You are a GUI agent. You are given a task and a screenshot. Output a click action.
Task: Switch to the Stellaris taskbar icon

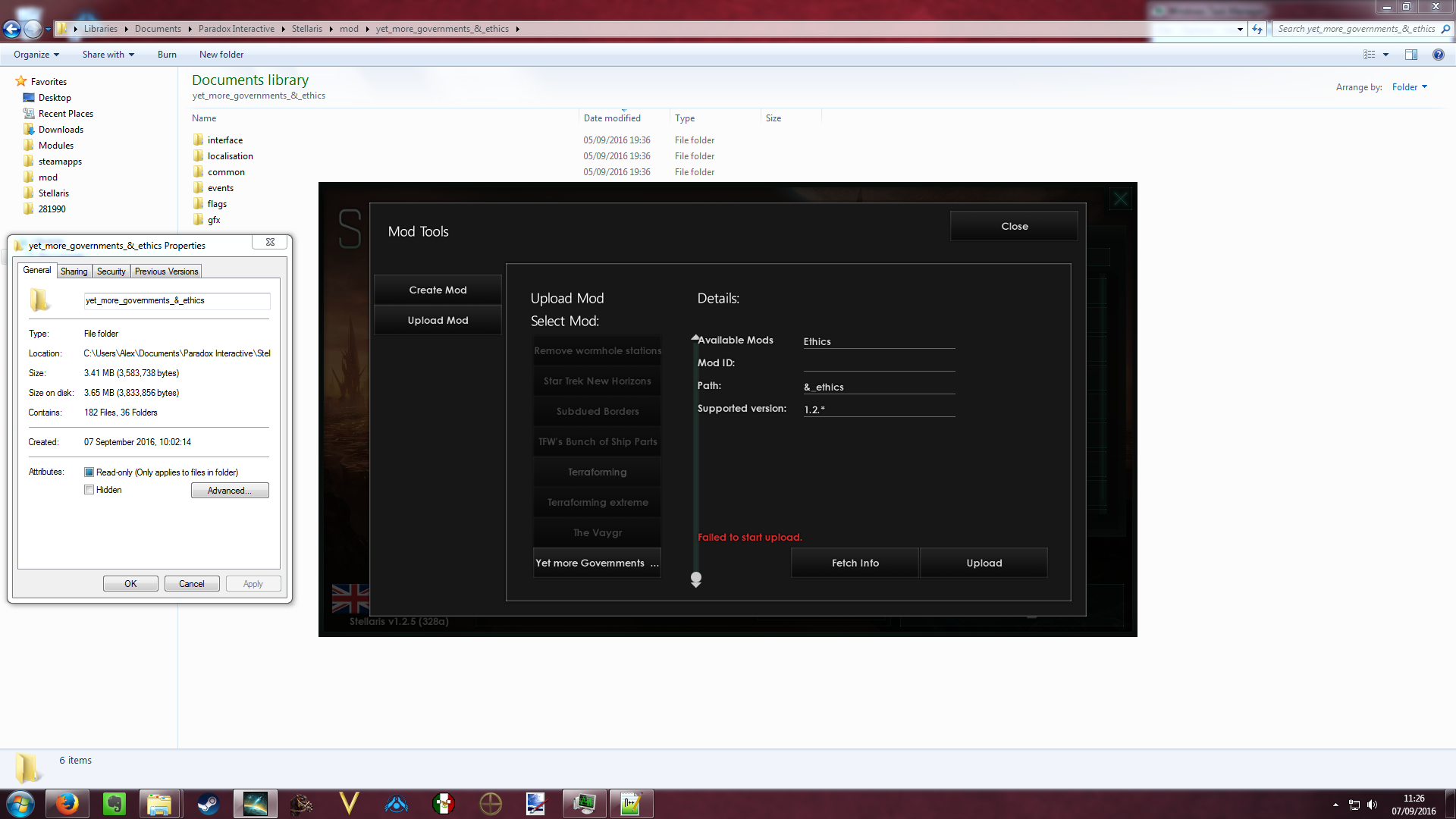click(255, 804)
